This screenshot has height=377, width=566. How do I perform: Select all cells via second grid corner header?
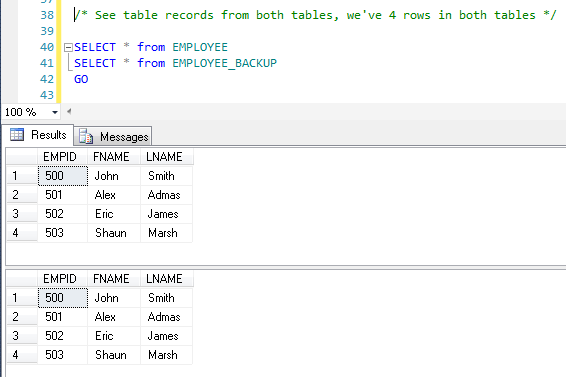click(22, 279)
